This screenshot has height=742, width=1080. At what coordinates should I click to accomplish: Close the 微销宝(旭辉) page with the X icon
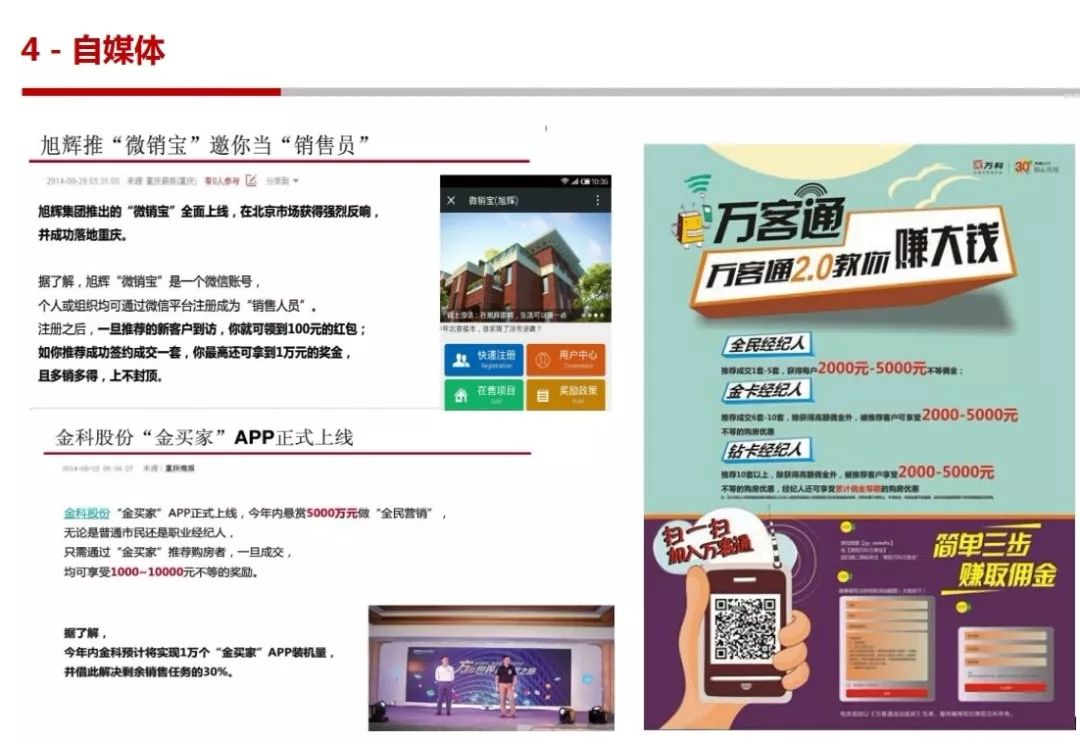[451, 200]
